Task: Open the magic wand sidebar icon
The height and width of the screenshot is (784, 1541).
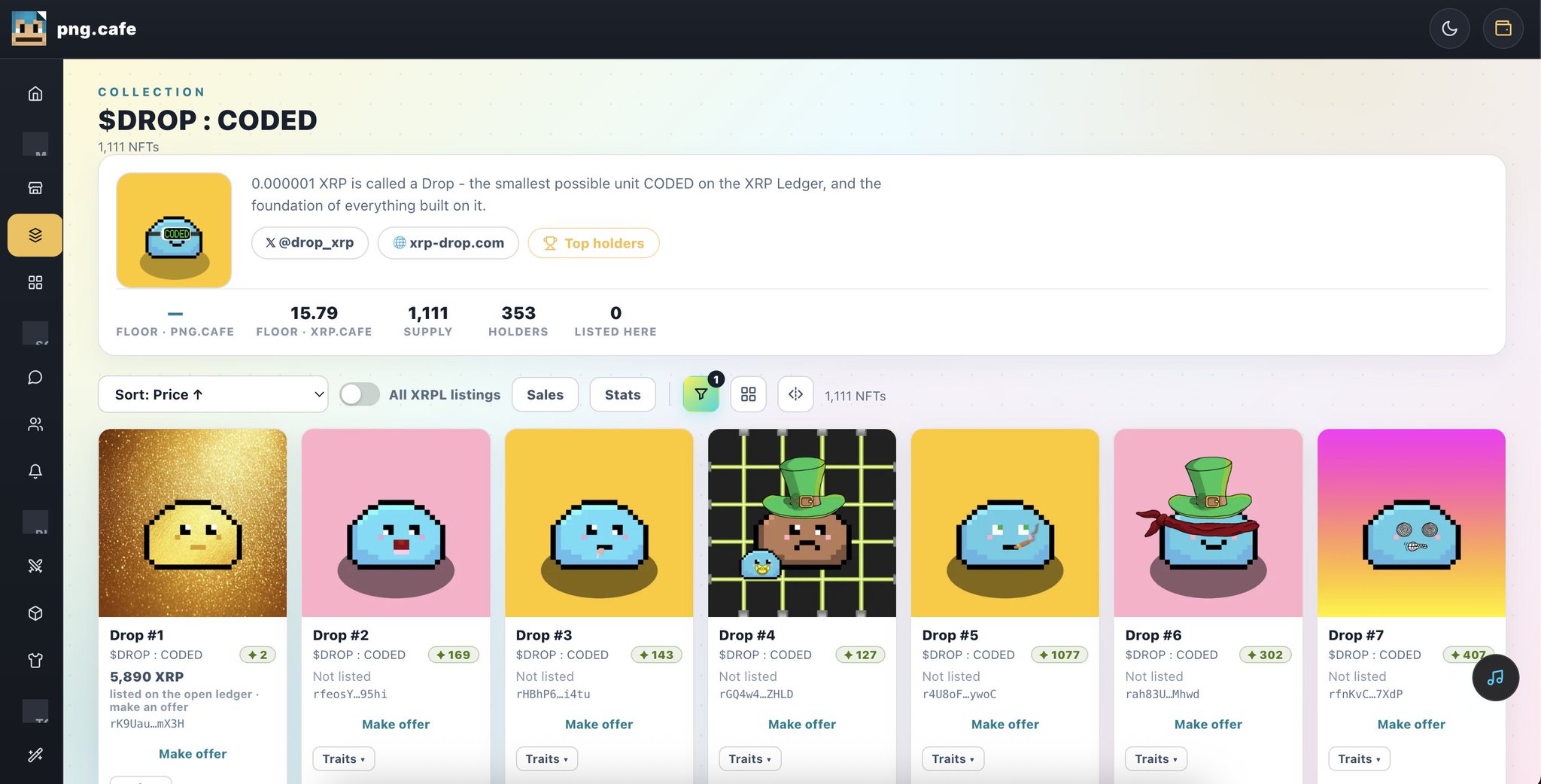Action: coord(35,755)
